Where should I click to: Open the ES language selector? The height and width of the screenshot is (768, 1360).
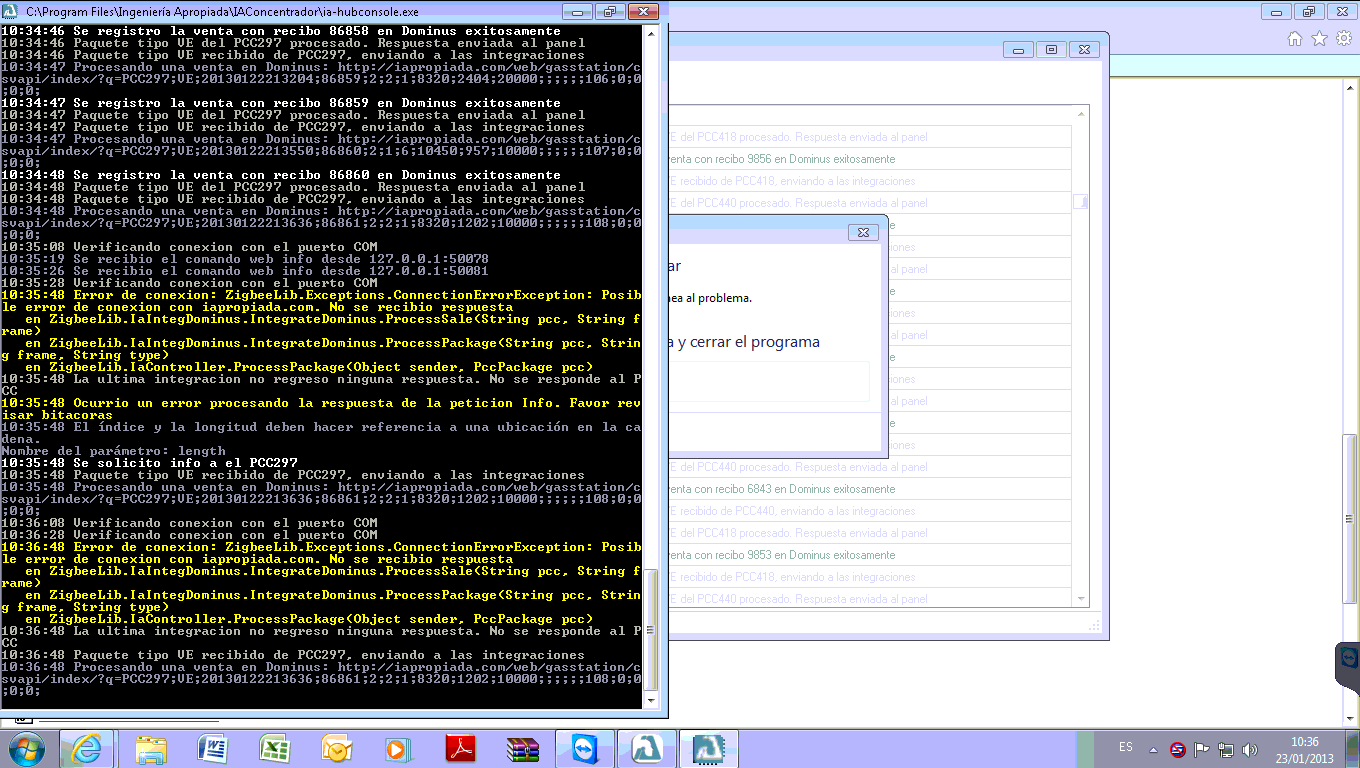pyautogui.click(x=1126, y=748)
